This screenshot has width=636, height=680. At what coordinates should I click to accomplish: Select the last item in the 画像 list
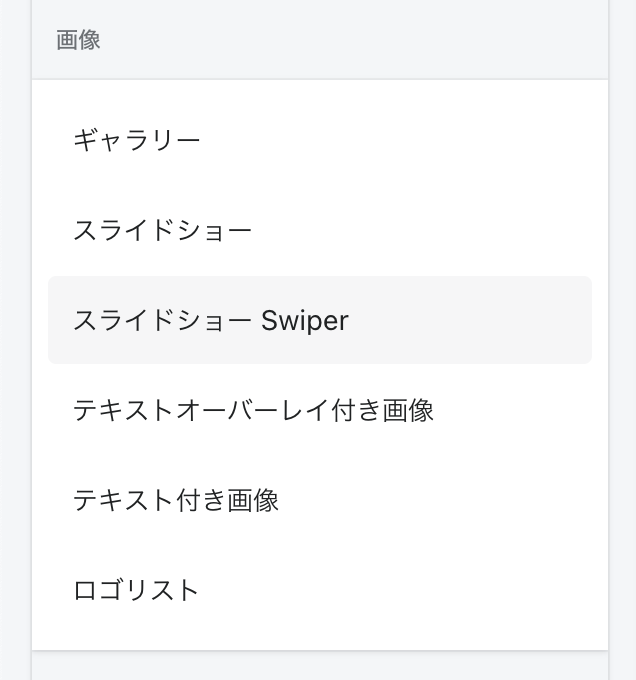pos(137,590)
